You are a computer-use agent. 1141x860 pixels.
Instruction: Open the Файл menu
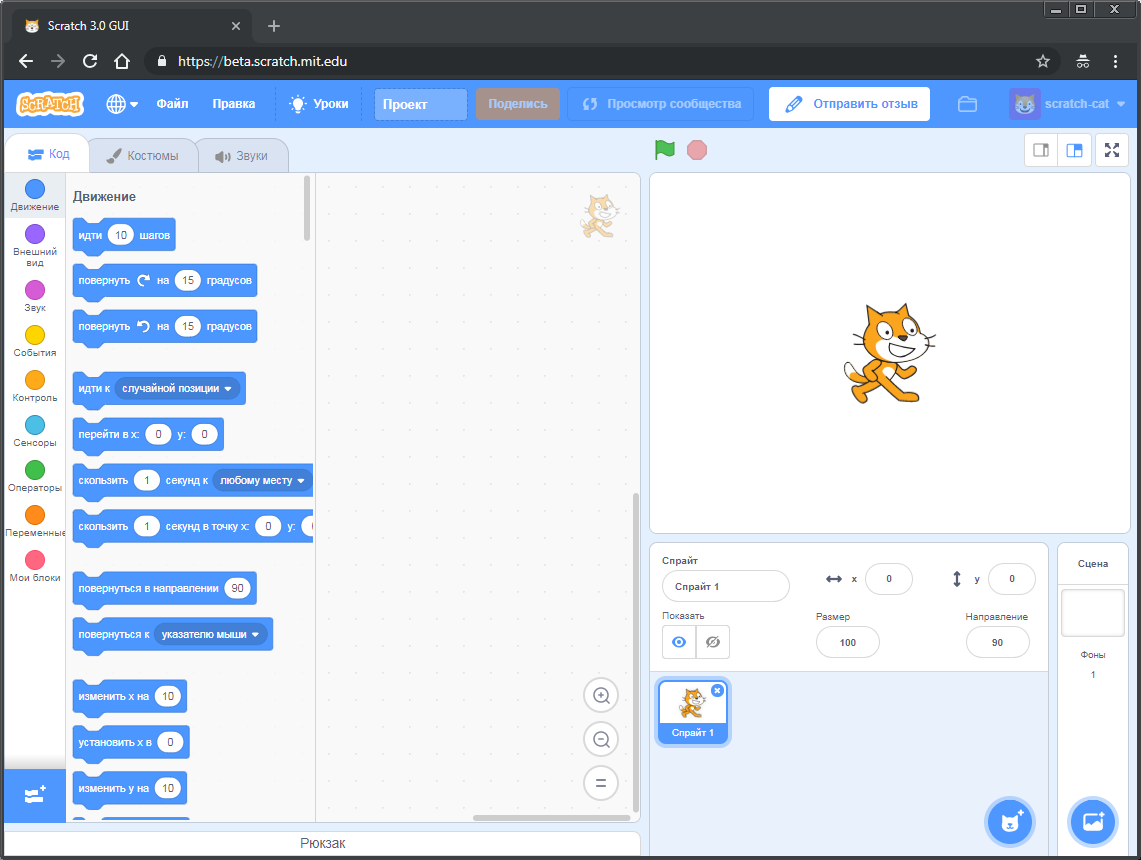coord(172,104)
